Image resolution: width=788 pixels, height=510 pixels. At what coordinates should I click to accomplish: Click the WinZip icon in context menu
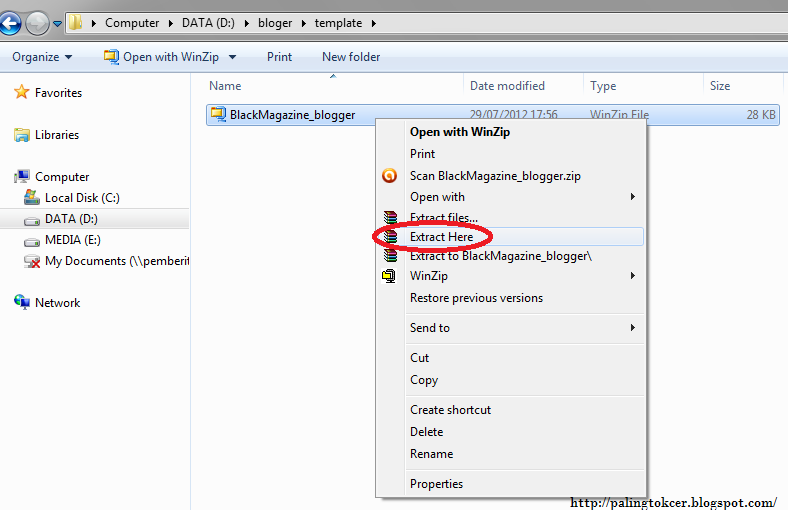[389, 276]
